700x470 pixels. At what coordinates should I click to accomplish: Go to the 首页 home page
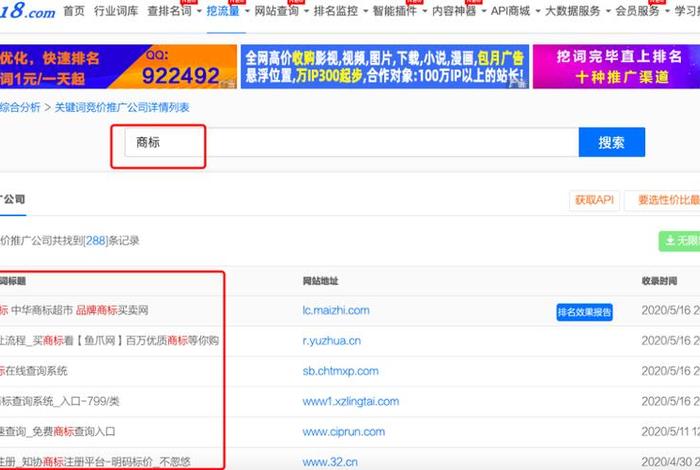pos(74,11)
